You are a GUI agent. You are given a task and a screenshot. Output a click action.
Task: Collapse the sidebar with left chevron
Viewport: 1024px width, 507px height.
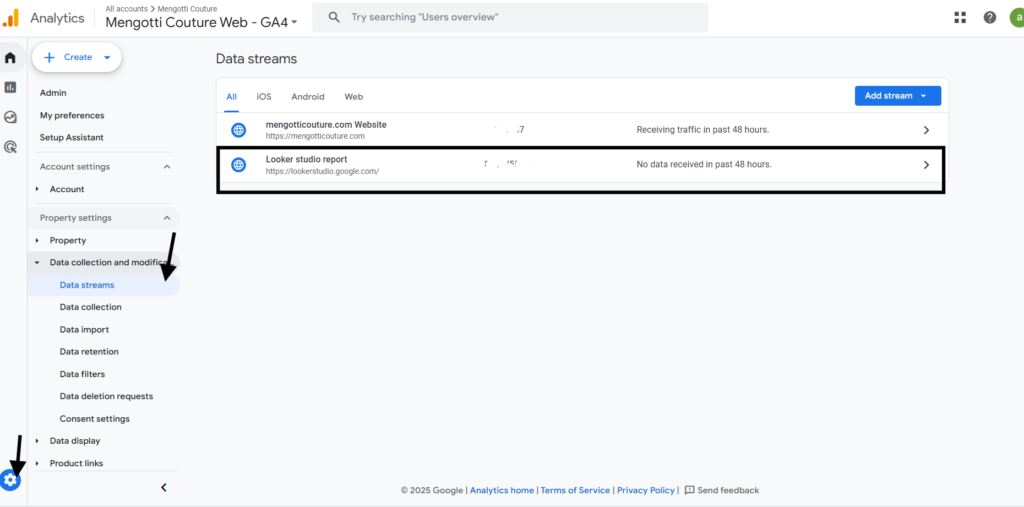pyautogui.click(x=164, y=487)
